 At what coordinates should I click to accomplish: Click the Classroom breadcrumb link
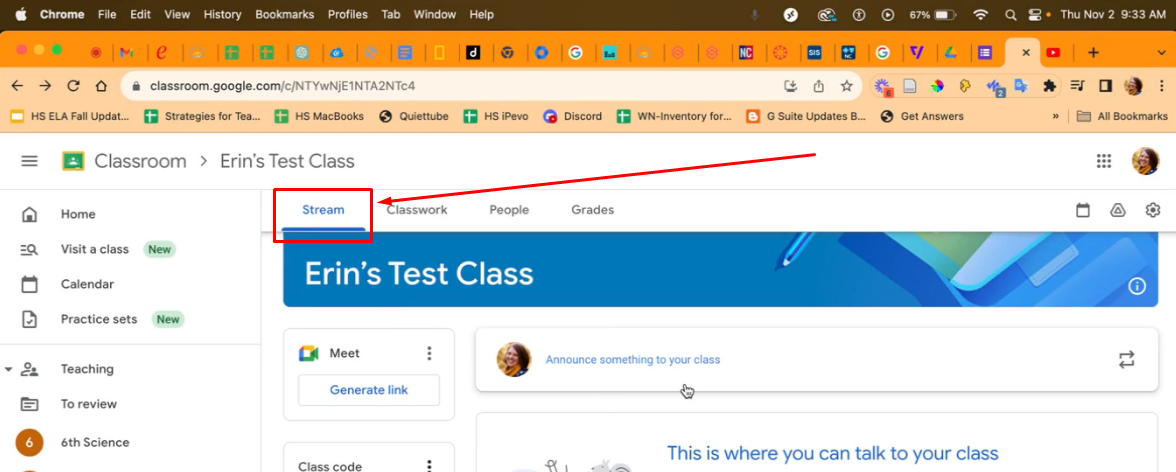[140, 161]
